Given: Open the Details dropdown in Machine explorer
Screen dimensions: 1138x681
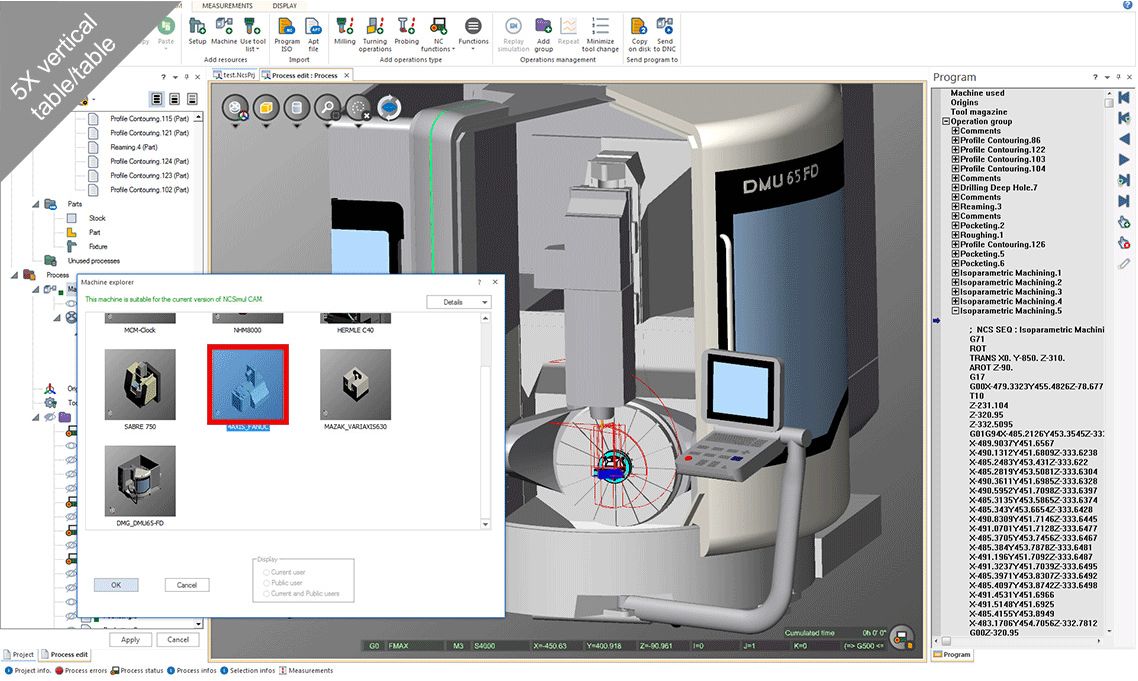Looking at the screenshot, I should tap(459, 302).
